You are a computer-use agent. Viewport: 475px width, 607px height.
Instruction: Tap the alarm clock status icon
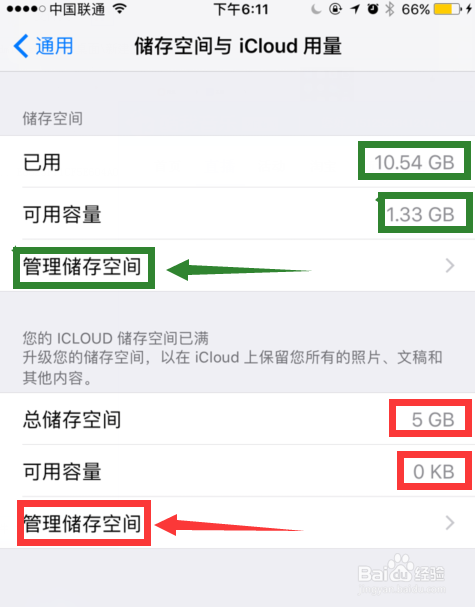pos(373,9)
